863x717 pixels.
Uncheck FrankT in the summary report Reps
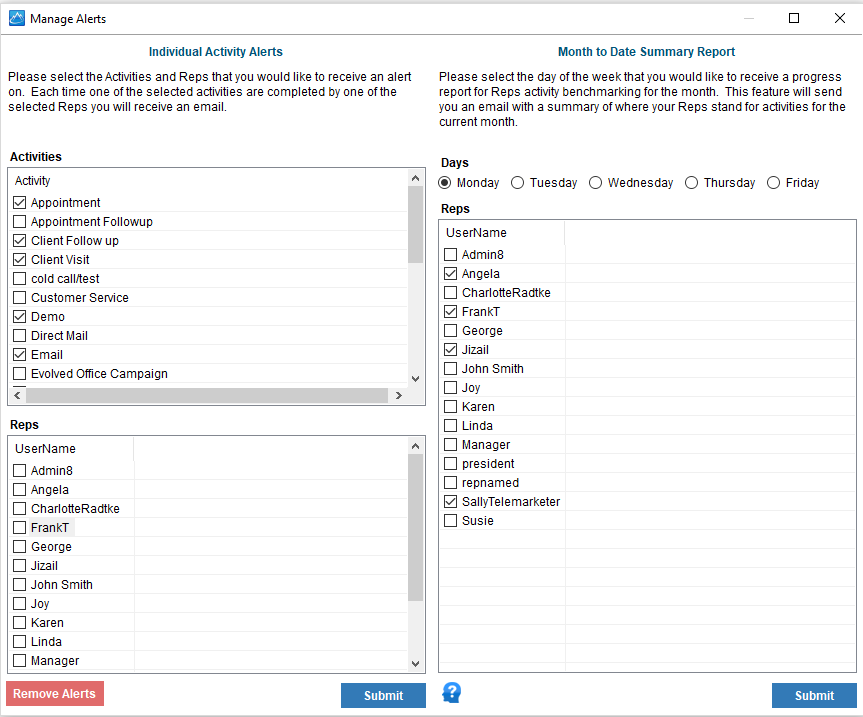pos(451,311)
